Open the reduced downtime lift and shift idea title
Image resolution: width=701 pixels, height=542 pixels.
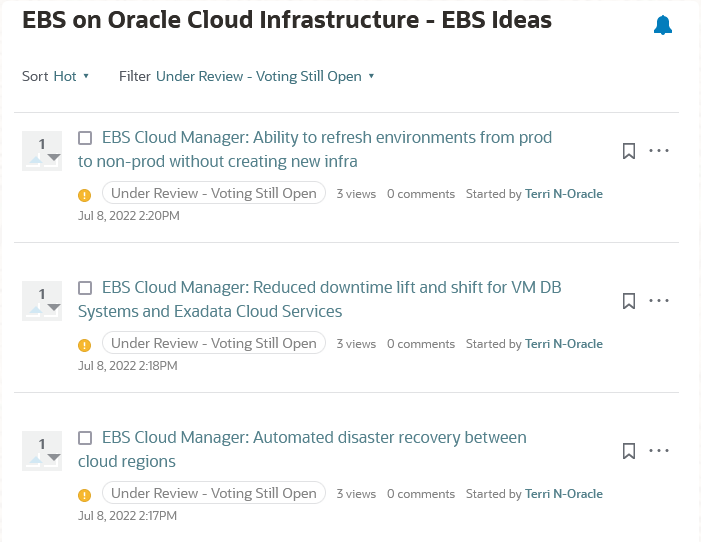point(331,288)
